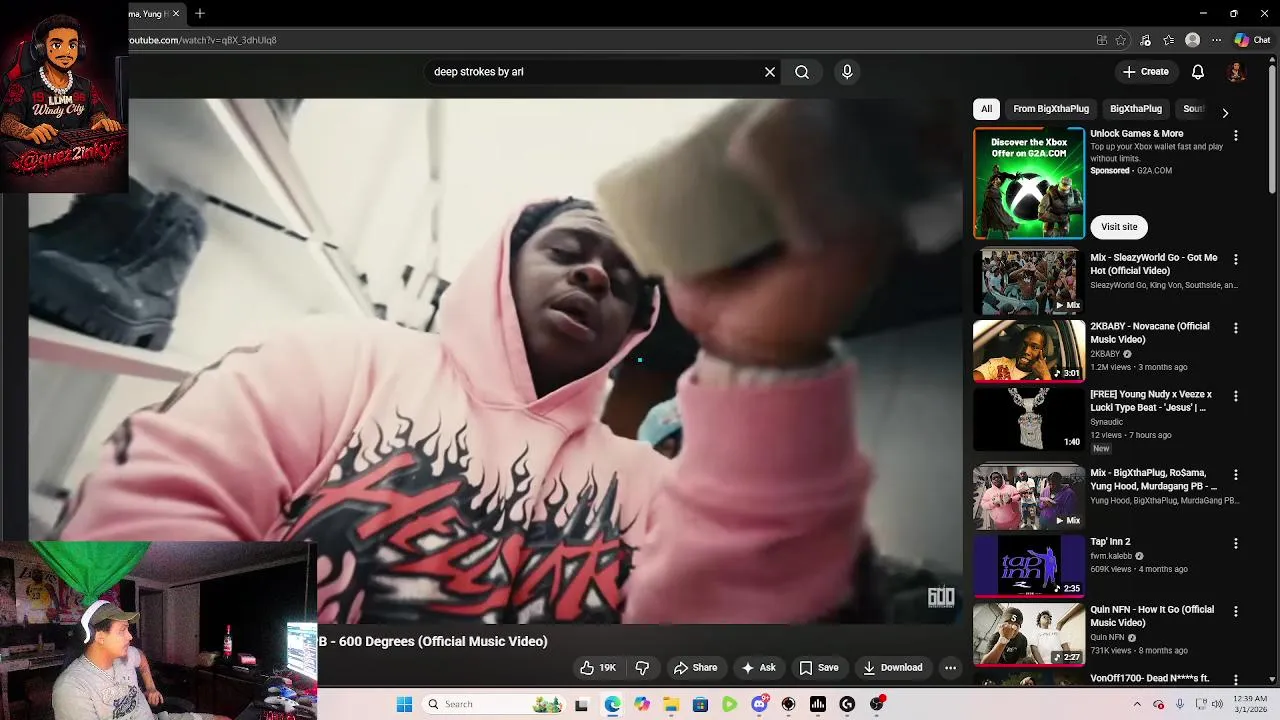Select the All filter chip
Screen dimensions: 1280x720
pyautogui.click(x=986, y=109)
